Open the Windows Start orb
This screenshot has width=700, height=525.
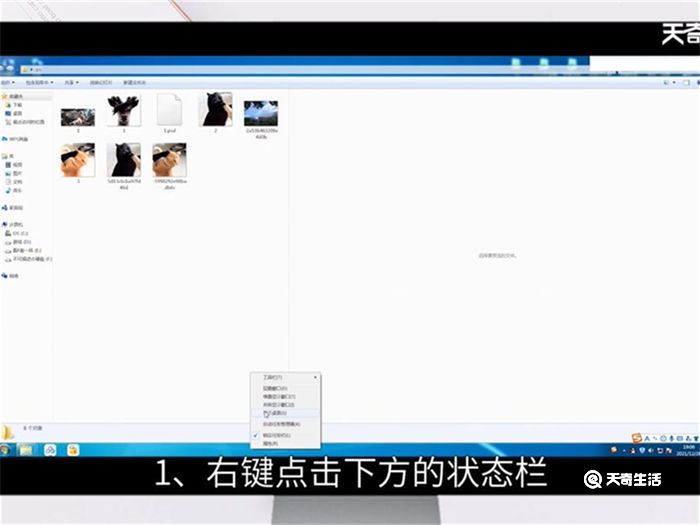[4, 450]
